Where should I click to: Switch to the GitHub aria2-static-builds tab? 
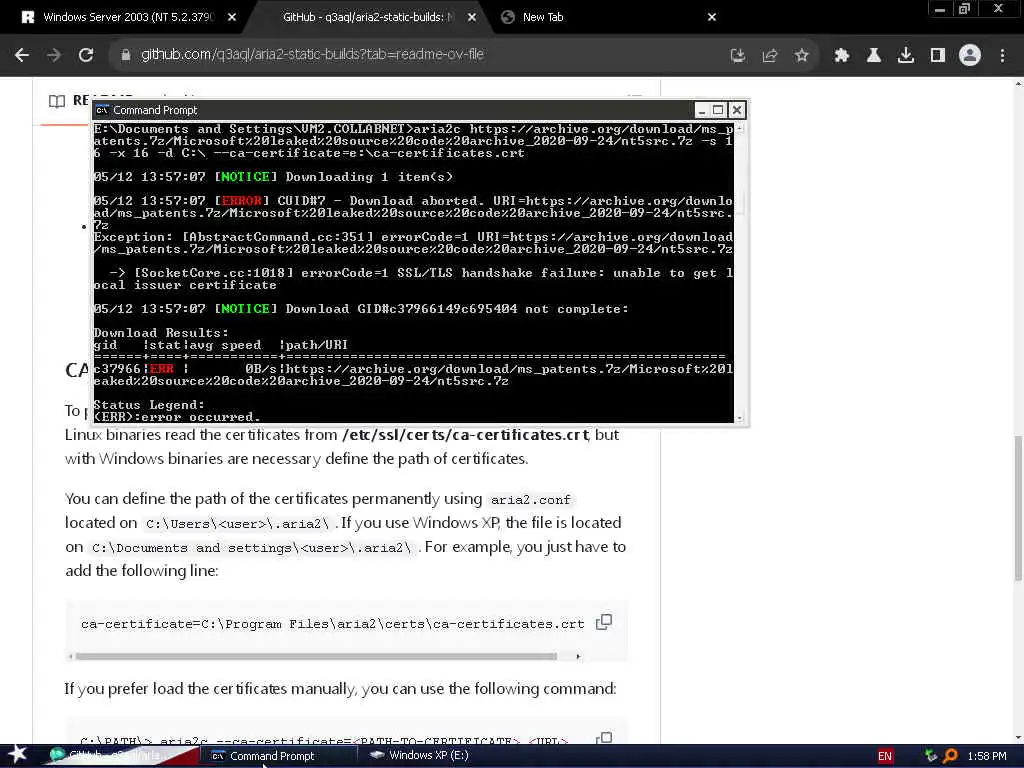368,17
